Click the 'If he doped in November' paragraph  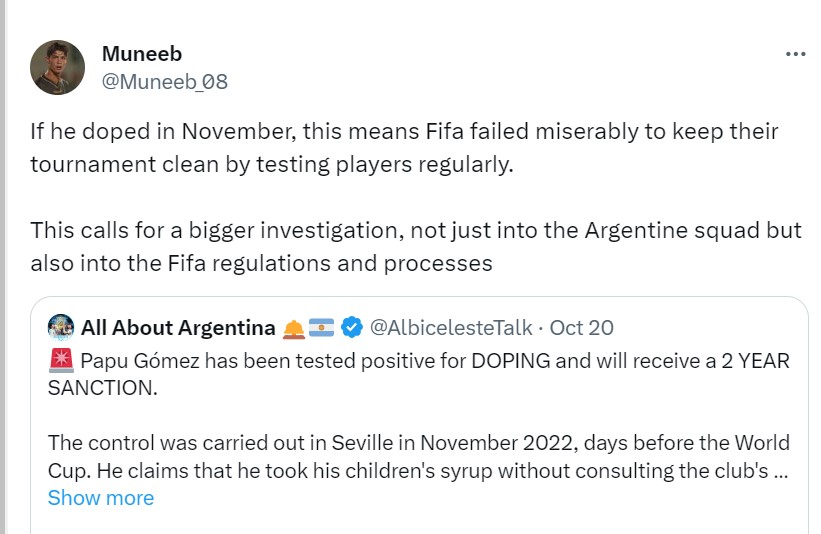tap(404, 148)
